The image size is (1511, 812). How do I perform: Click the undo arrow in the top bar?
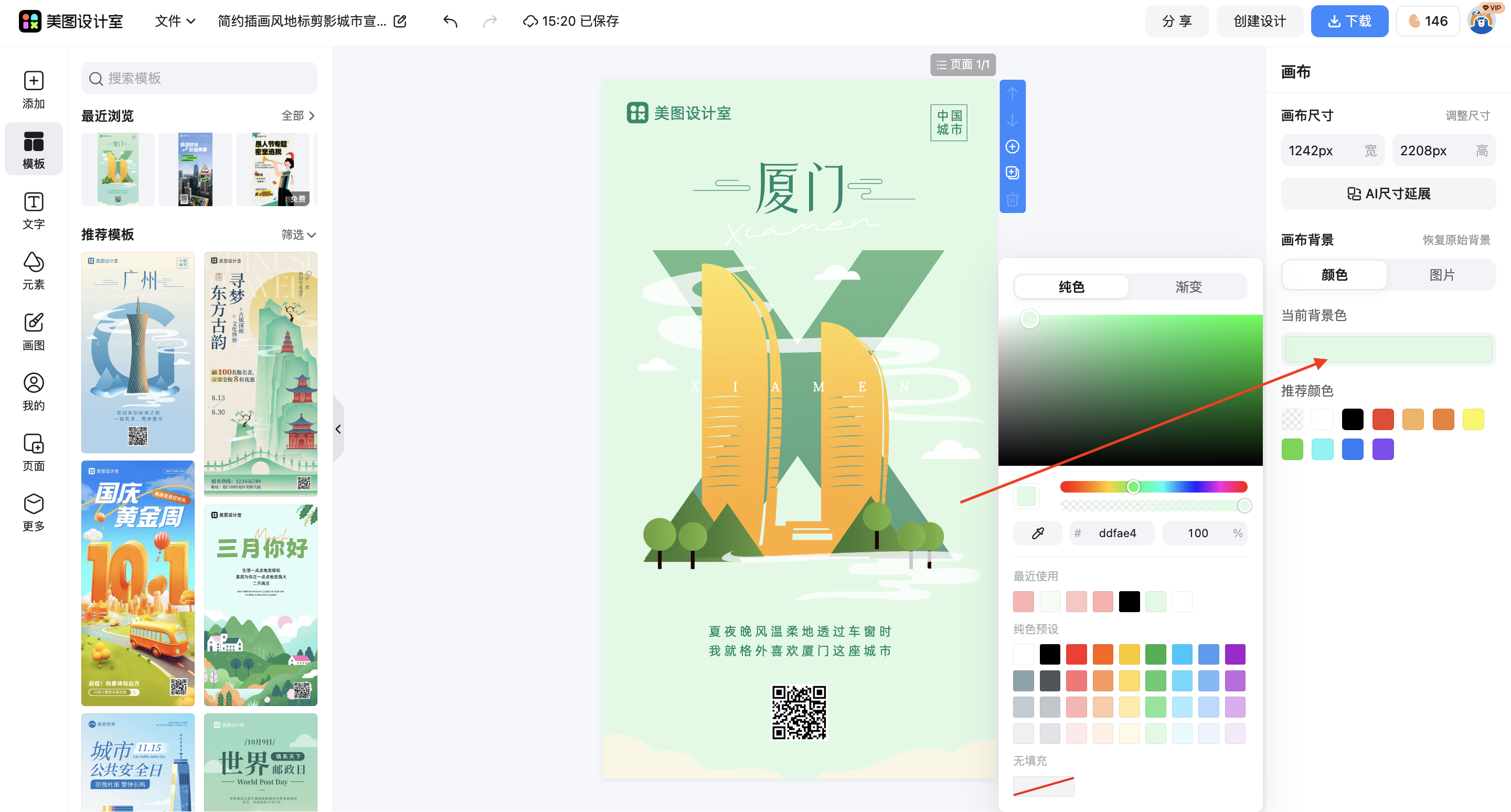pos(451,21)
